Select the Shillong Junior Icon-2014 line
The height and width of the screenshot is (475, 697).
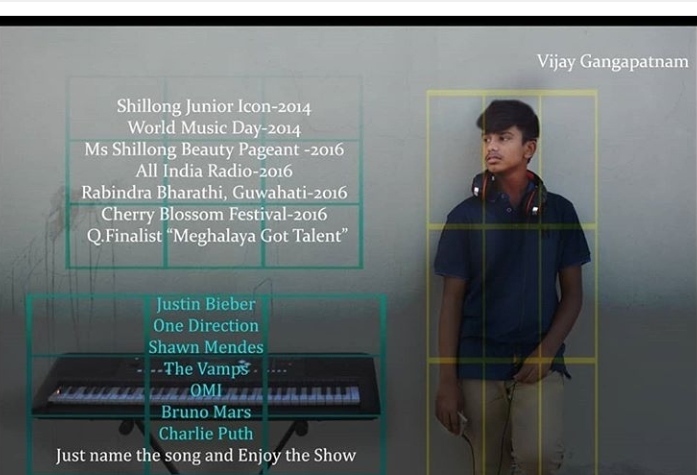click(214, 106)
